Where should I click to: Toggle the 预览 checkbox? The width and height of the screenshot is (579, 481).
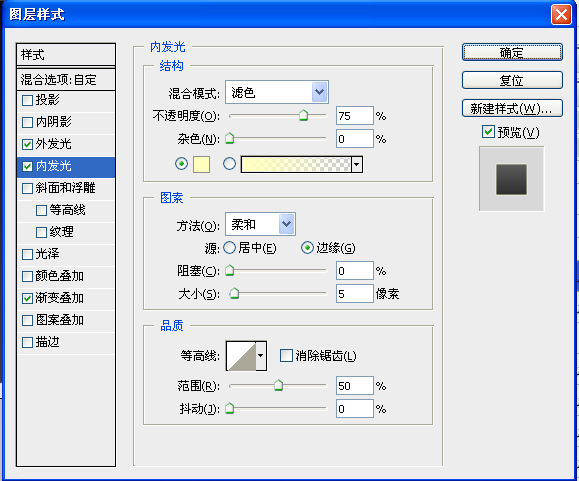click(x=488, y=132)
